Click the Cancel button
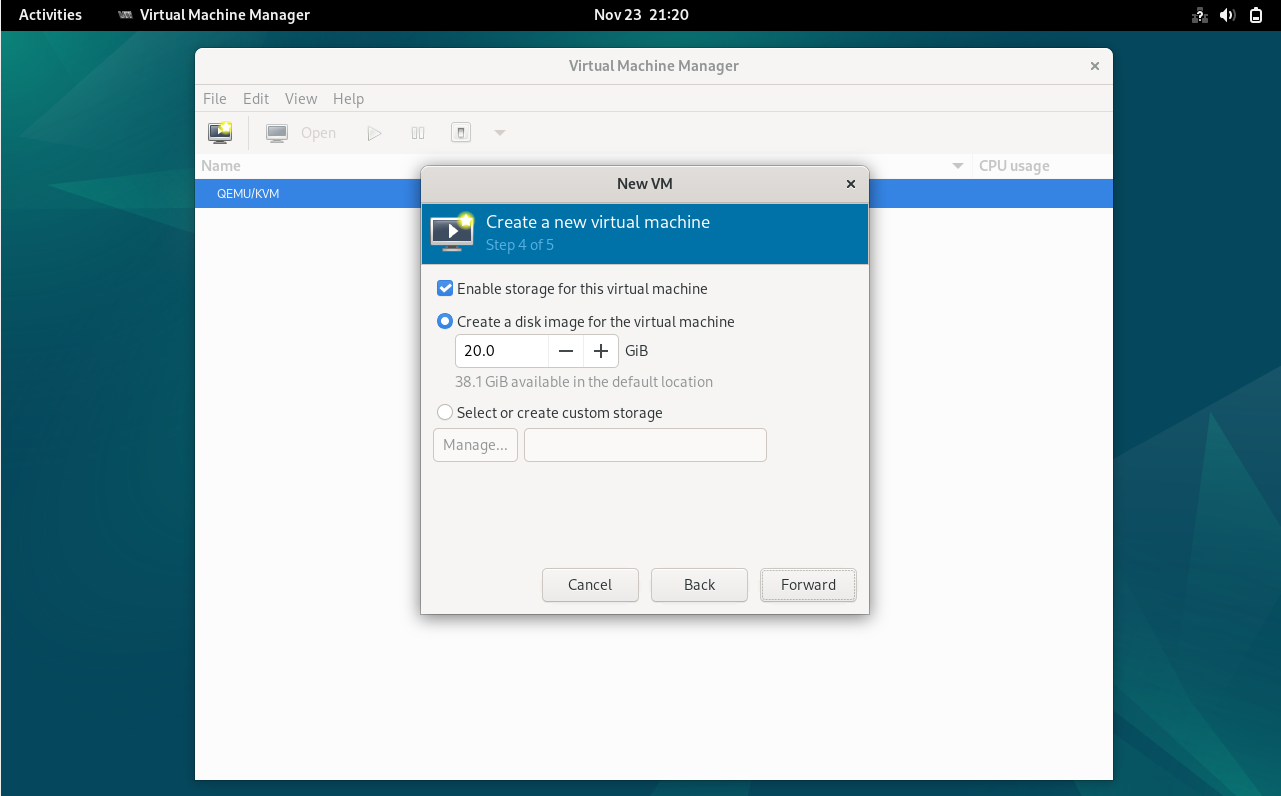 [x=590, y=585]
